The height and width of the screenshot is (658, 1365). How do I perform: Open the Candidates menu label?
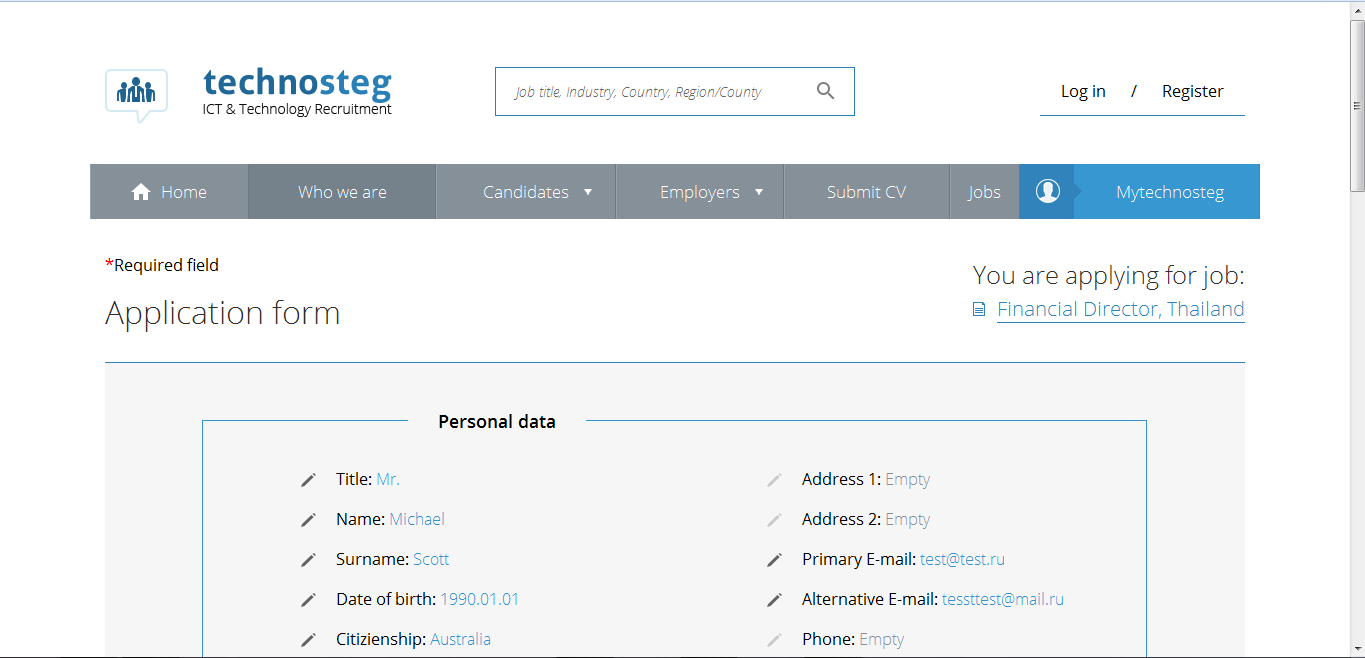pos(526,192)
